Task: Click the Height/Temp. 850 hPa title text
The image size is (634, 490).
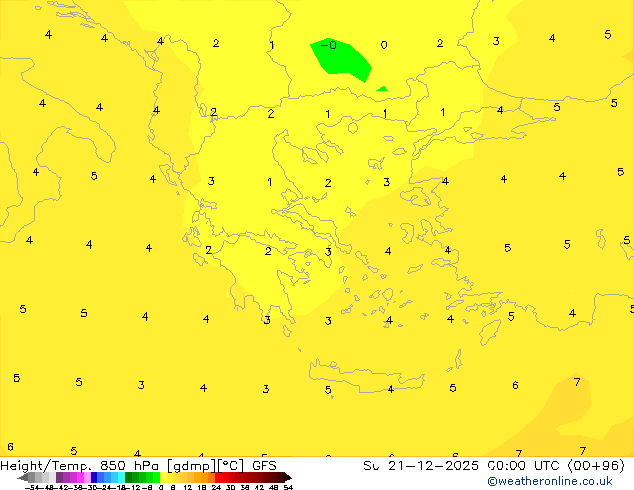Action: [x=80, y=466]
